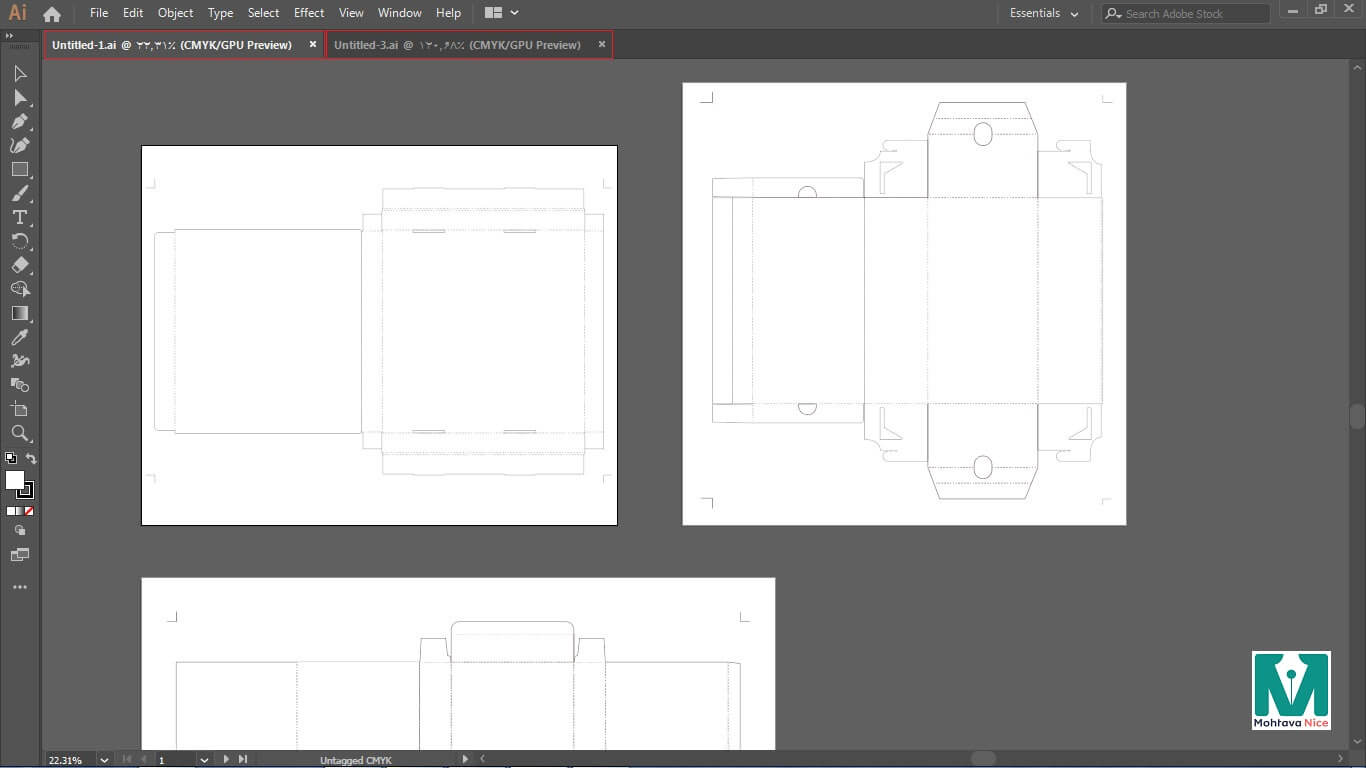1366x768 pixels.
Task: Pick the Rectangle tool
Action: tap(20, 170)
